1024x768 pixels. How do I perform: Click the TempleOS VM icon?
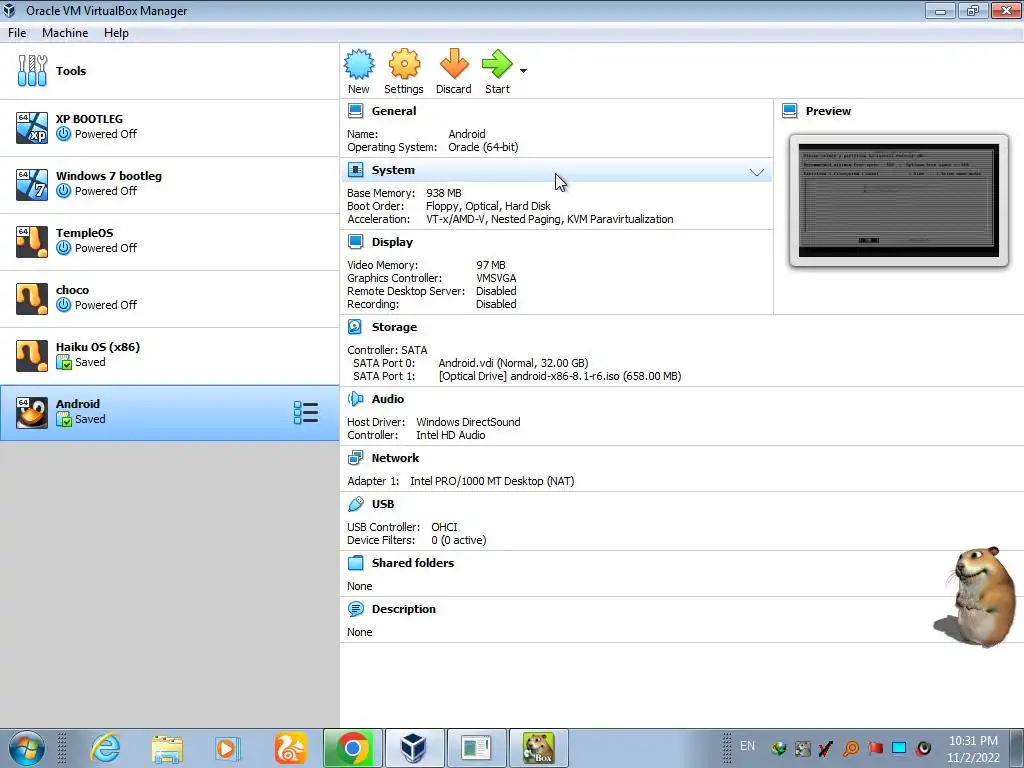click(32, 242)
